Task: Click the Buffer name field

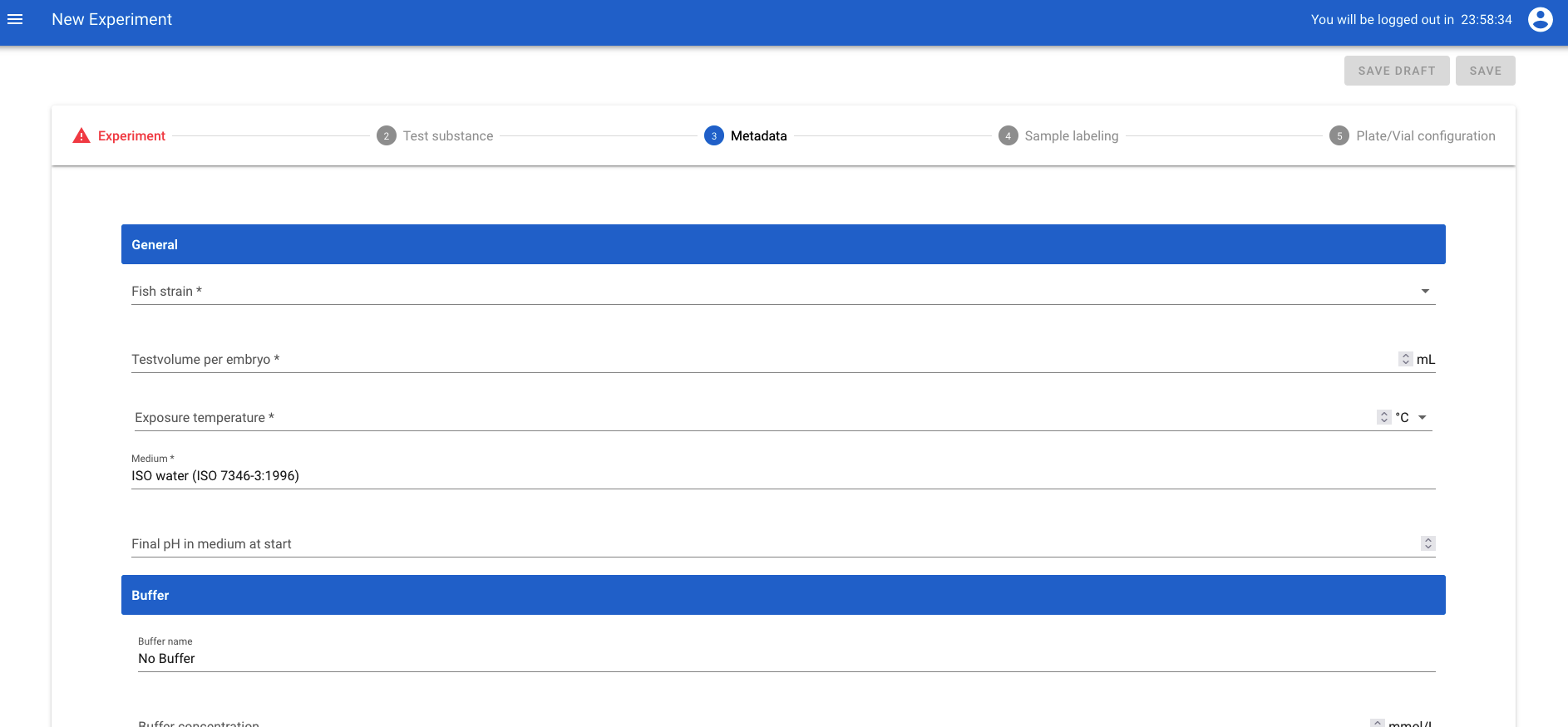Action: (782, 658)
